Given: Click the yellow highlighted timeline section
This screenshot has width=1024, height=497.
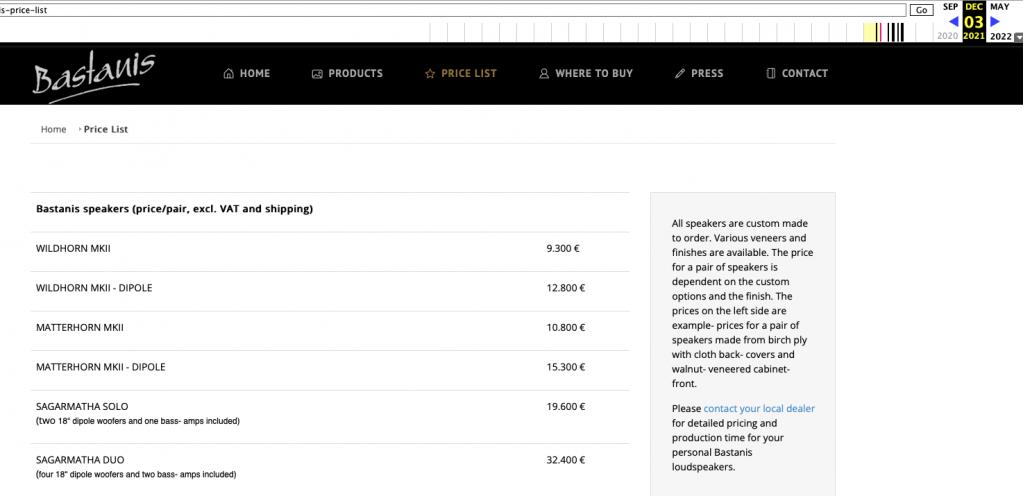Looking at the screenshot, I should tap(868, 32).
